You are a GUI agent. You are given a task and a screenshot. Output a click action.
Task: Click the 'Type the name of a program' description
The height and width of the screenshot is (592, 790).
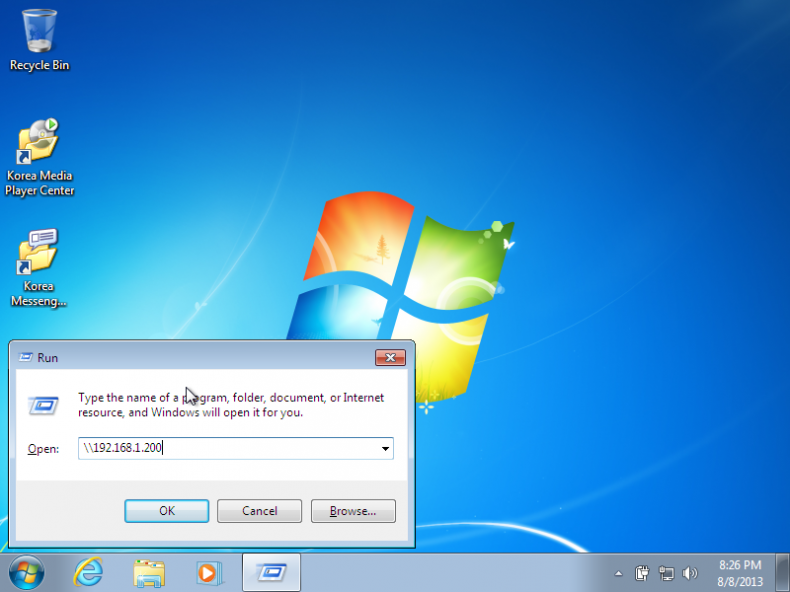click(231, 405)
